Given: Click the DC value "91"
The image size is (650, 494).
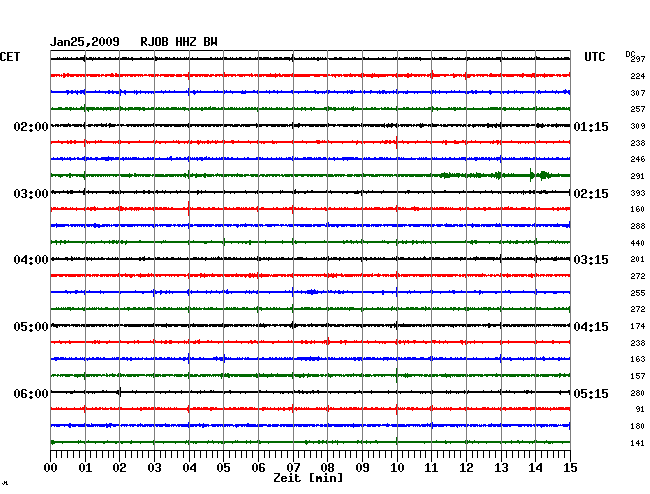Looking at the screenshot, I should 640,409.
